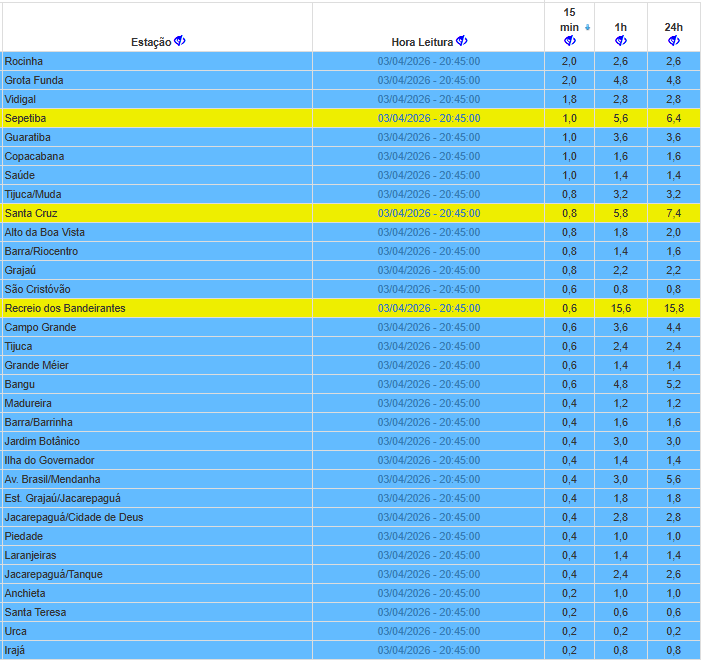
Task: Sort by the 1h column header
Action: click(621, 27)
